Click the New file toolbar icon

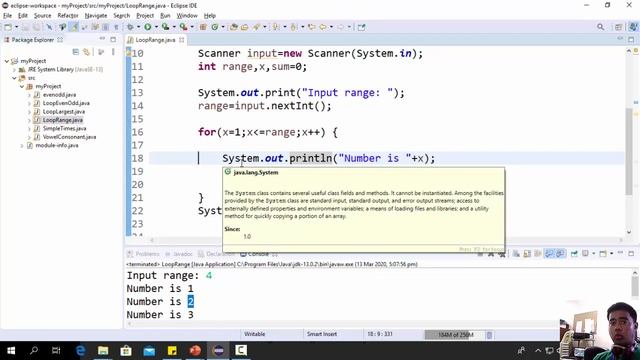coord(8,27)
